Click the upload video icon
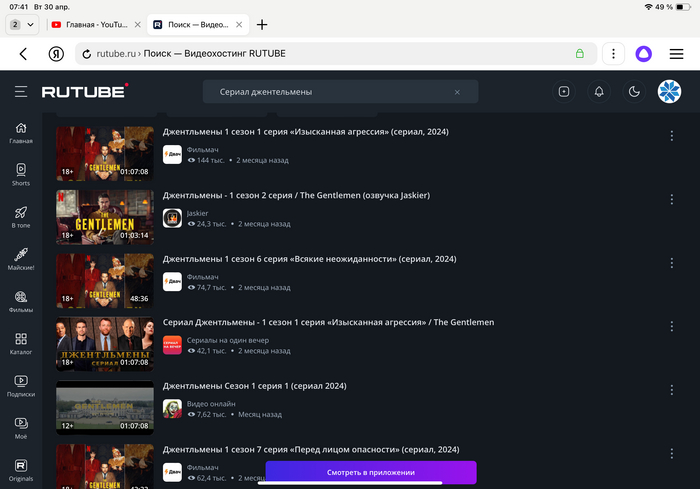The height and width of the screenshot is (489, 700). tap(564, 92)
